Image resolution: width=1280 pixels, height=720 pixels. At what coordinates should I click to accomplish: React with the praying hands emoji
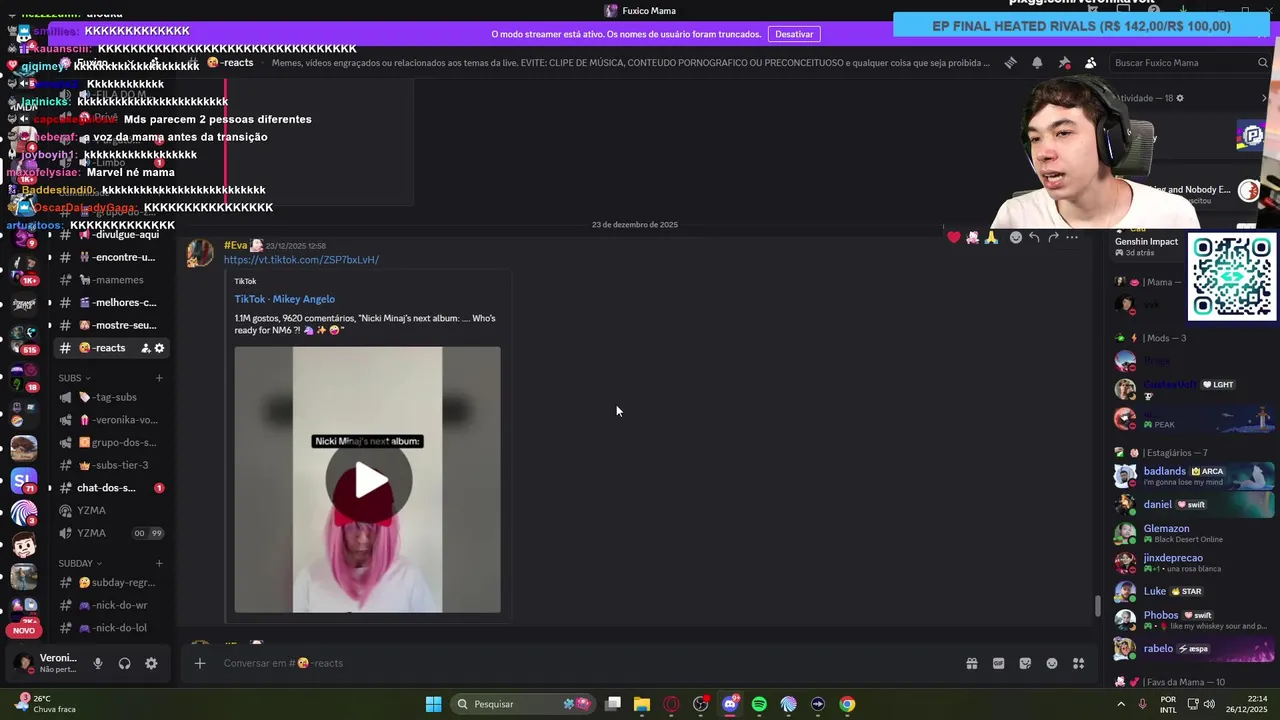pos(991,237)
